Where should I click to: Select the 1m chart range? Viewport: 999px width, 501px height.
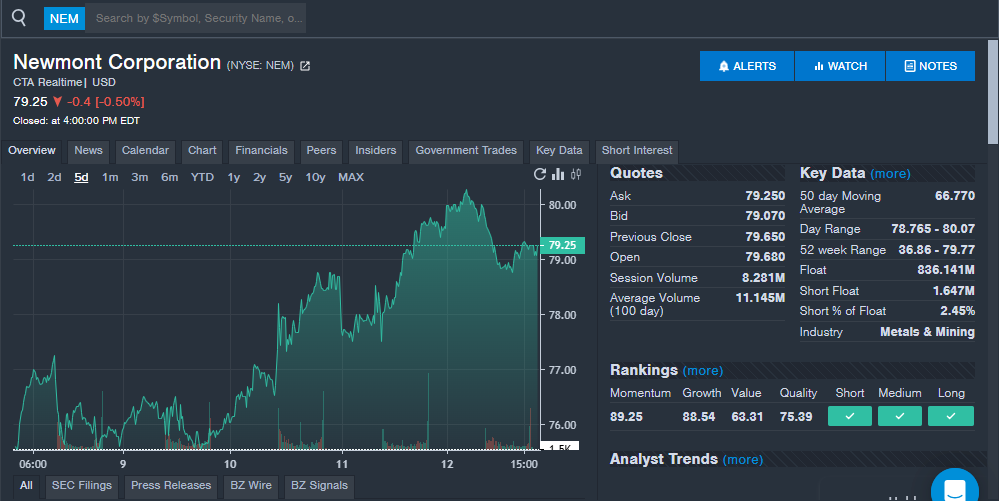point(110,177)
